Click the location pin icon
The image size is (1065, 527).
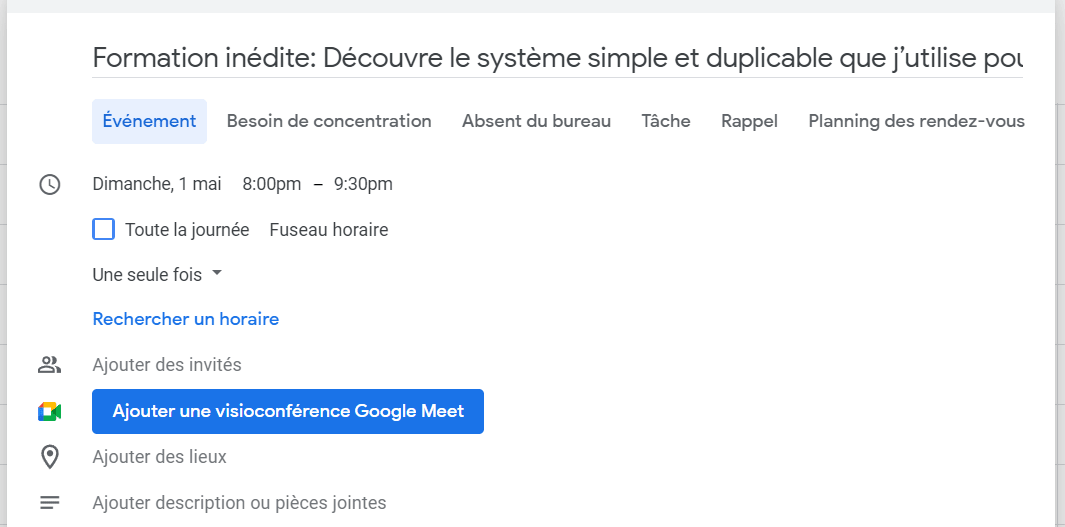pos(49,457)
